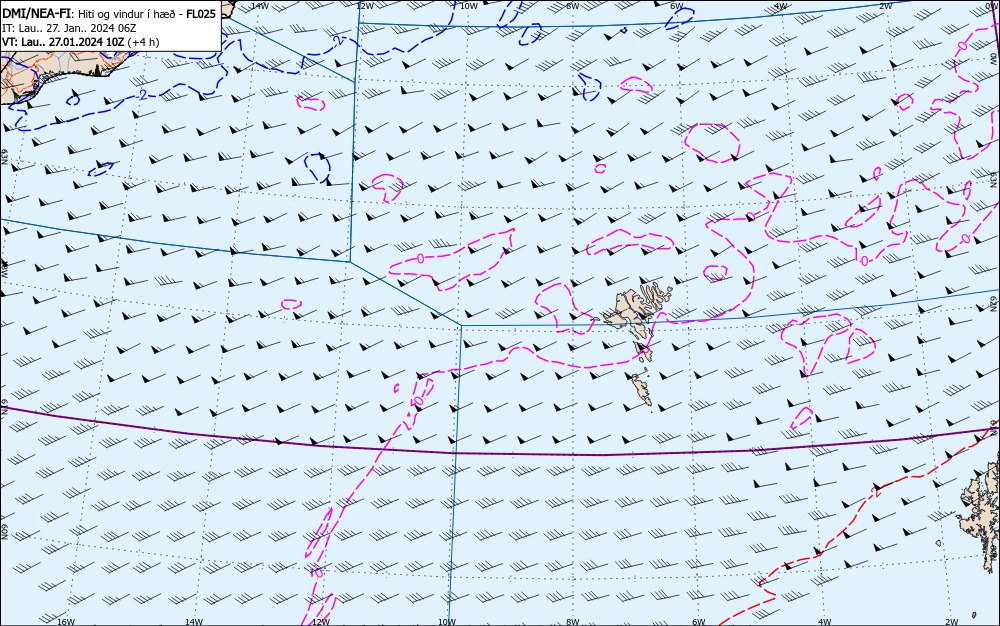
Task: Click the 12W longitude label on the bottom edge
Action: 321,622
